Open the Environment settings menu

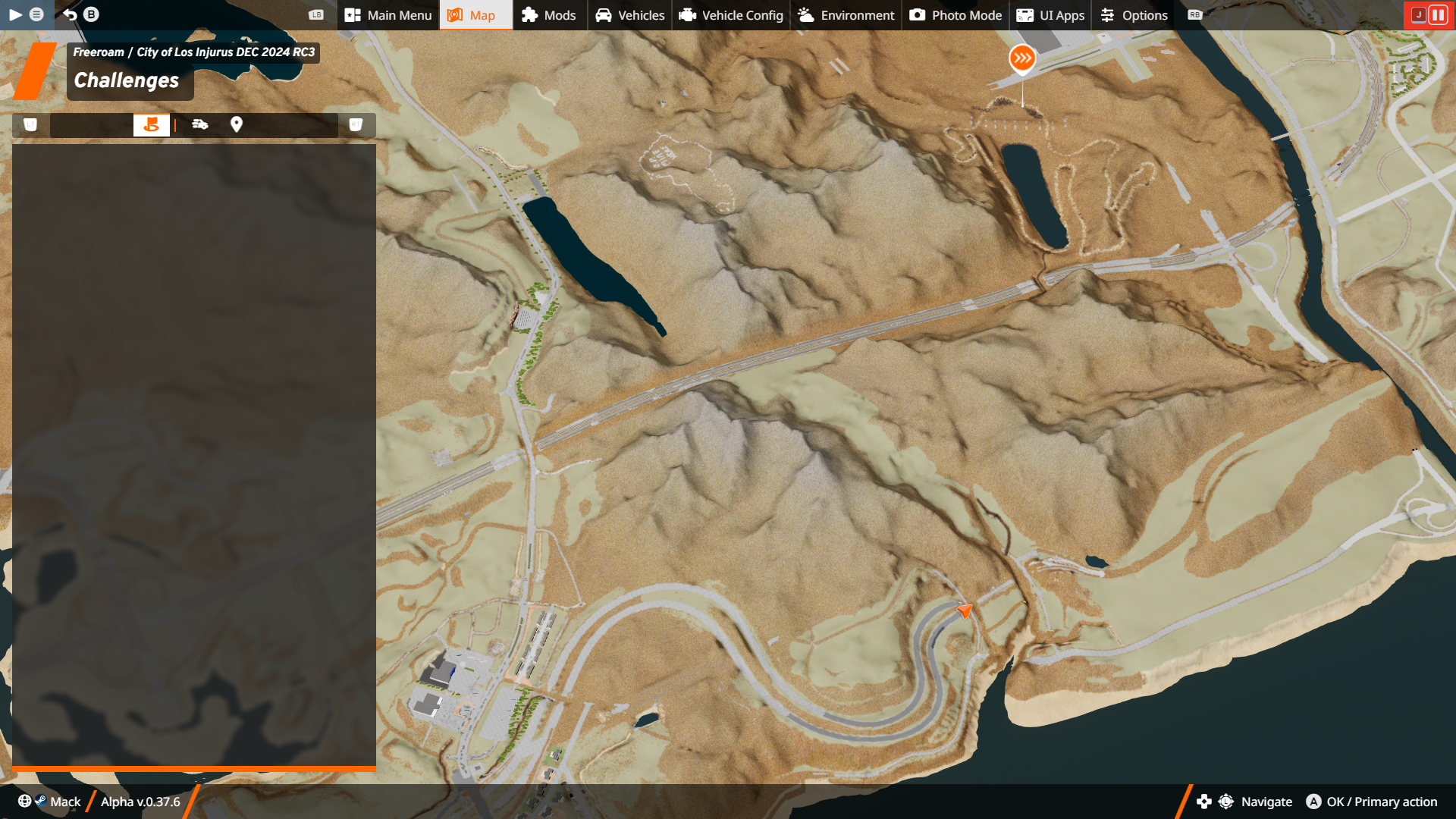pyautogui.click(x=846, y=15)
